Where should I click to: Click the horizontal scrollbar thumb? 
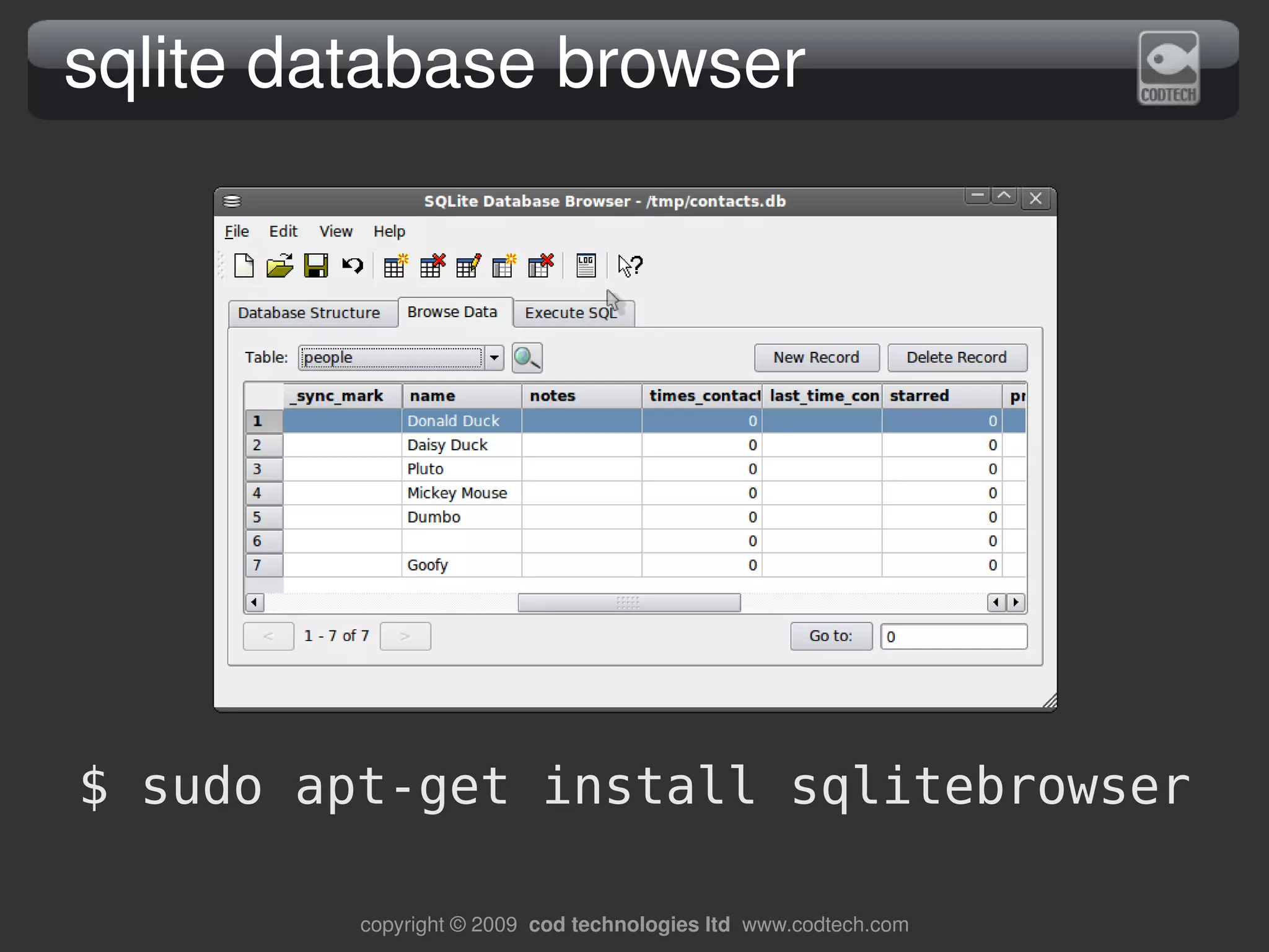[629, 603]
